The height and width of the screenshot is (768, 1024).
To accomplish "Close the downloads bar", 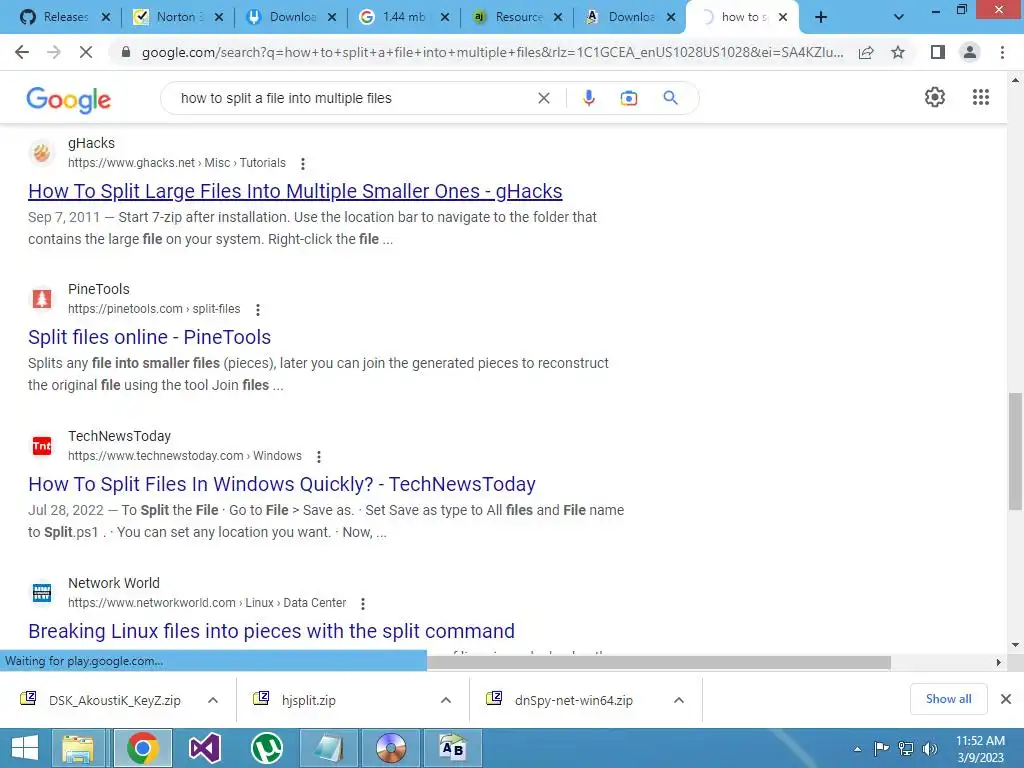I will (x=1006, y=699).
